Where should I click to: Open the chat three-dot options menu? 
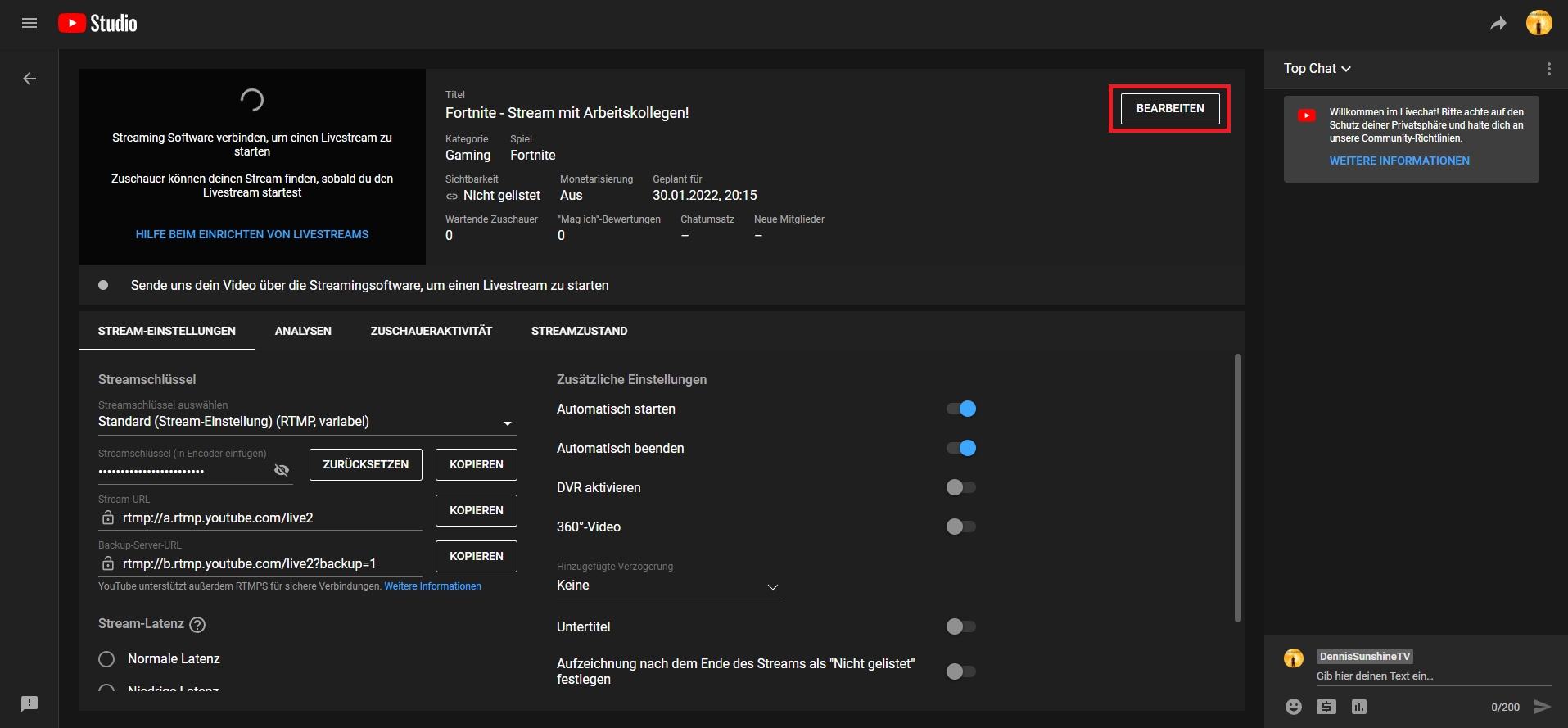click(x=1548, y=69)
